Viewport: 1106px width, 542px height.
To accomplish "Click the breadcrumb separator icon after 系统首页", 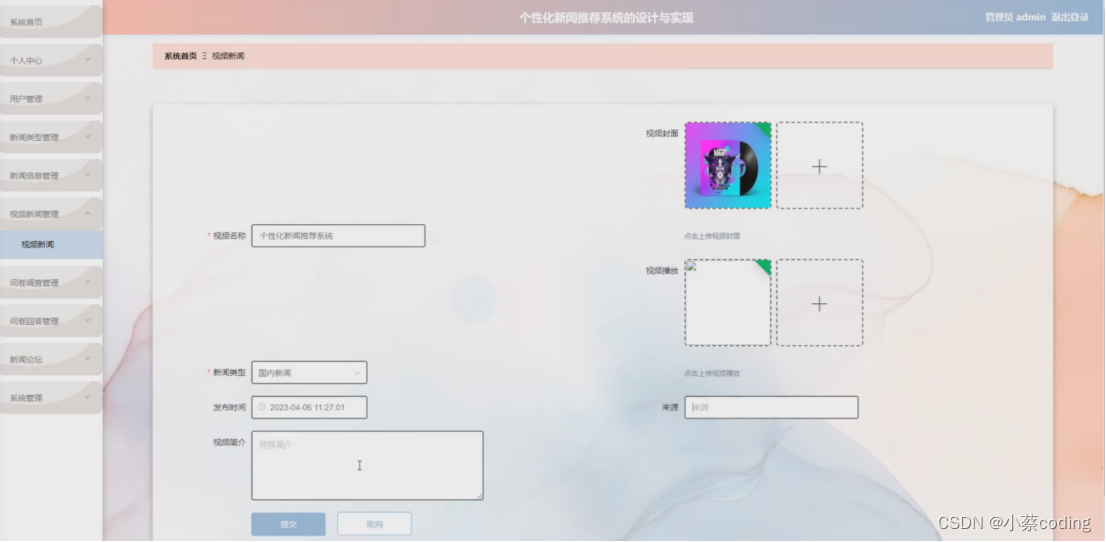I will pyautogui.click(x=204, y=56).
